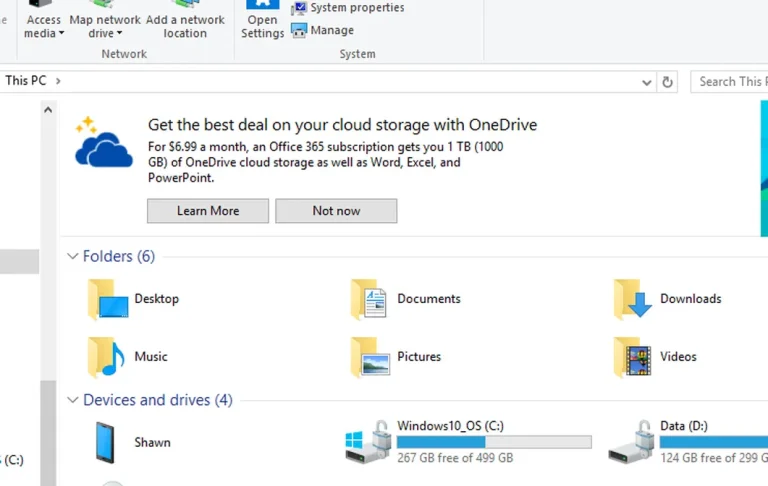This screenshot has height=486, width=768.
Task: Dismiss the OneDrive offer with Not now
Action: (x=336, y=211)
